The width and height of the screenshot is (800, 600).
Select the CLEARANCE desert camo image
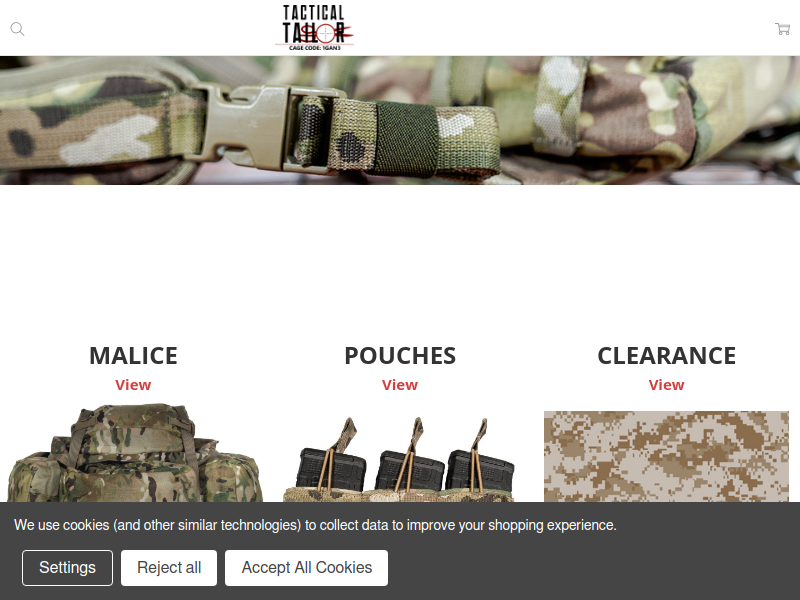tap(666, 457)
